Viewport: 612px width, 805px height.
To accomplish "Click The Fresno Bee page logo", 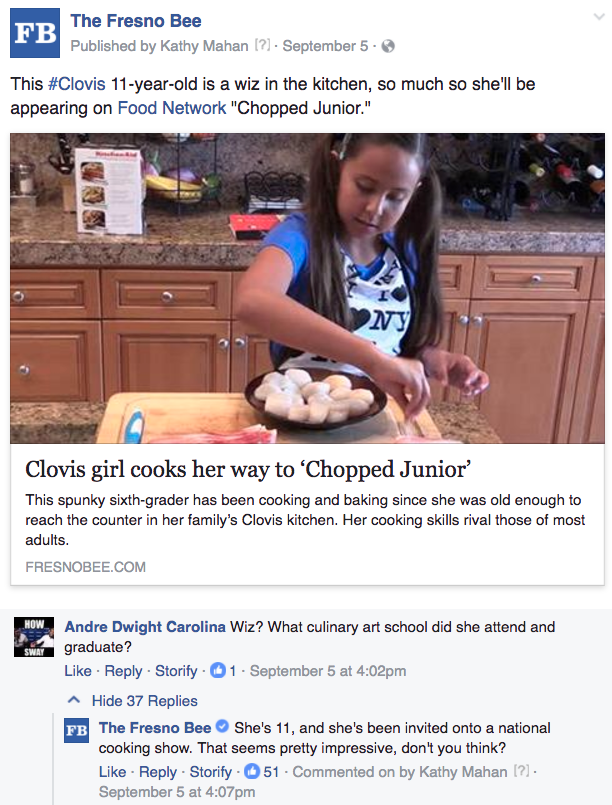I will (35, 33).
